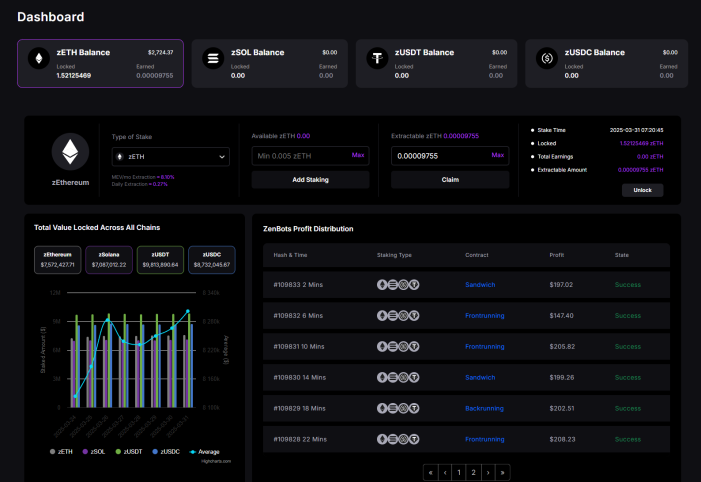Screen dimensions: 701x482
Task: Jump to first page with double left arrow
Action: 431,472
